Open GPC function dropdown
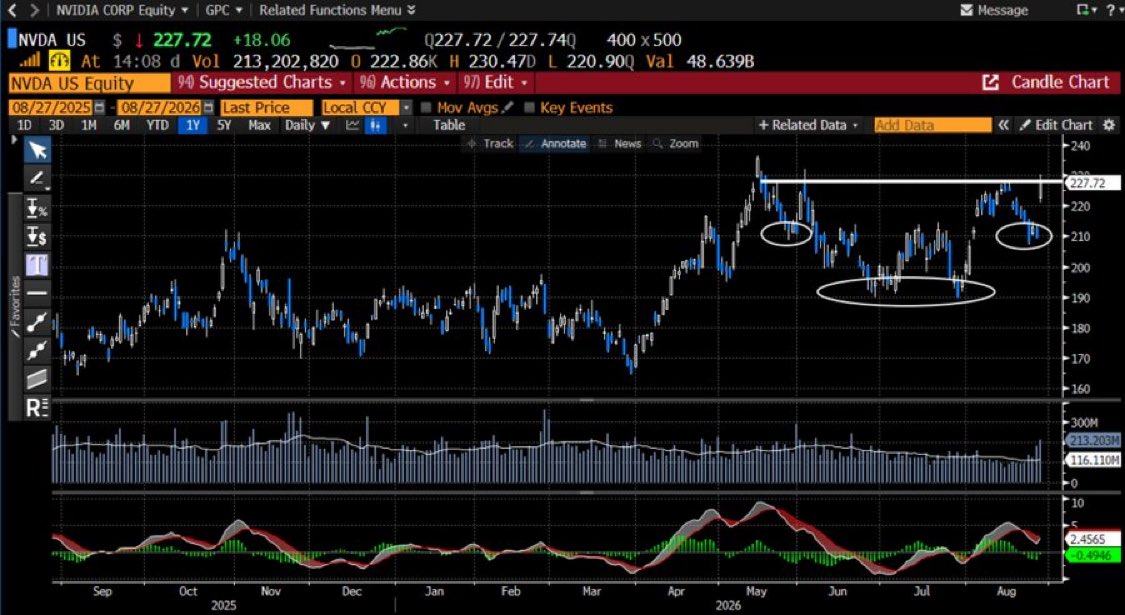The image size is (1125, 615). tap(224, 10)
